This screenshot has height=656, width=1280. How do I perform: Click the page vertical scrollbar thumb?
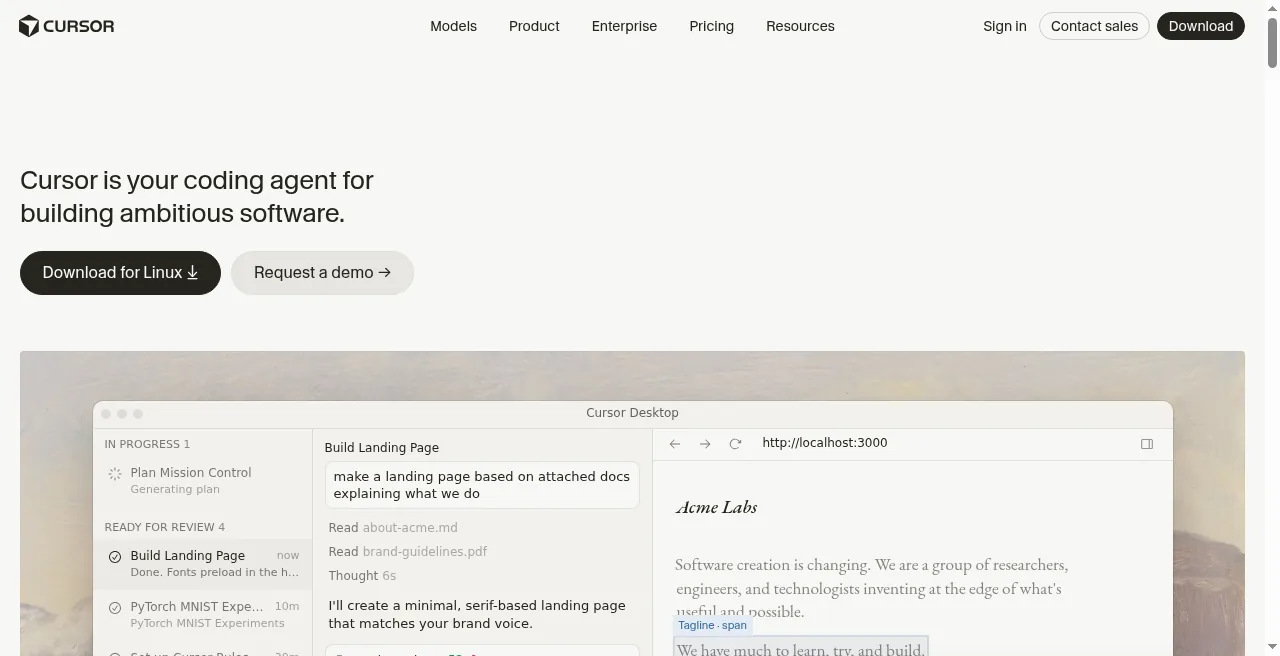pyautogui.click(x=1272, y=43)
